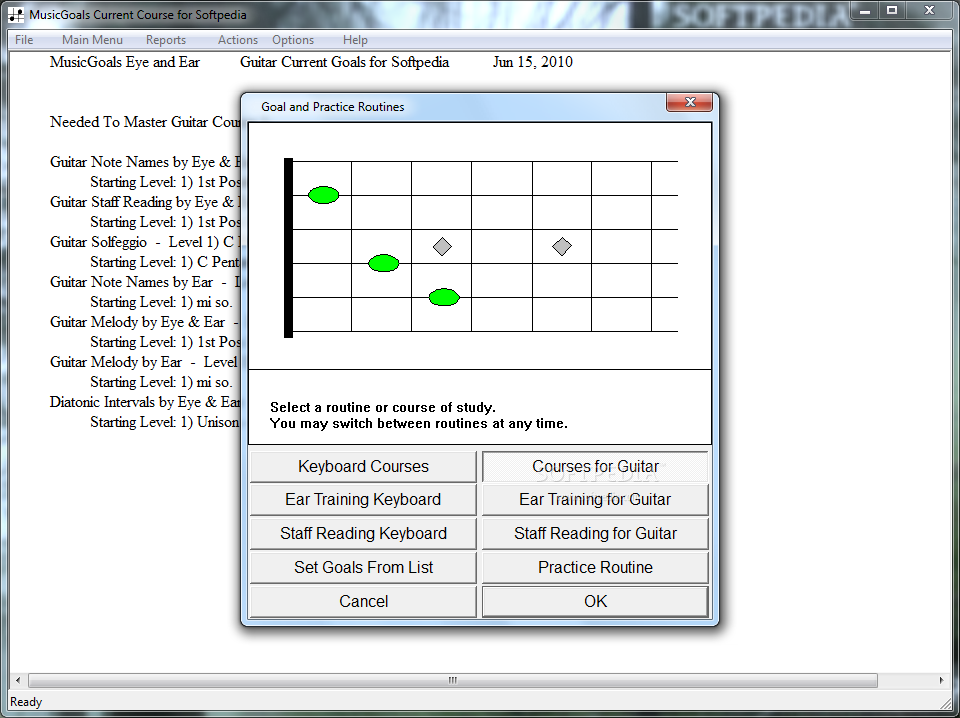Image resolution: width=960 pixels, height=718 pixels.
Task: Click the horizontal scrollbar left arrow
Action: coord(18,680)
